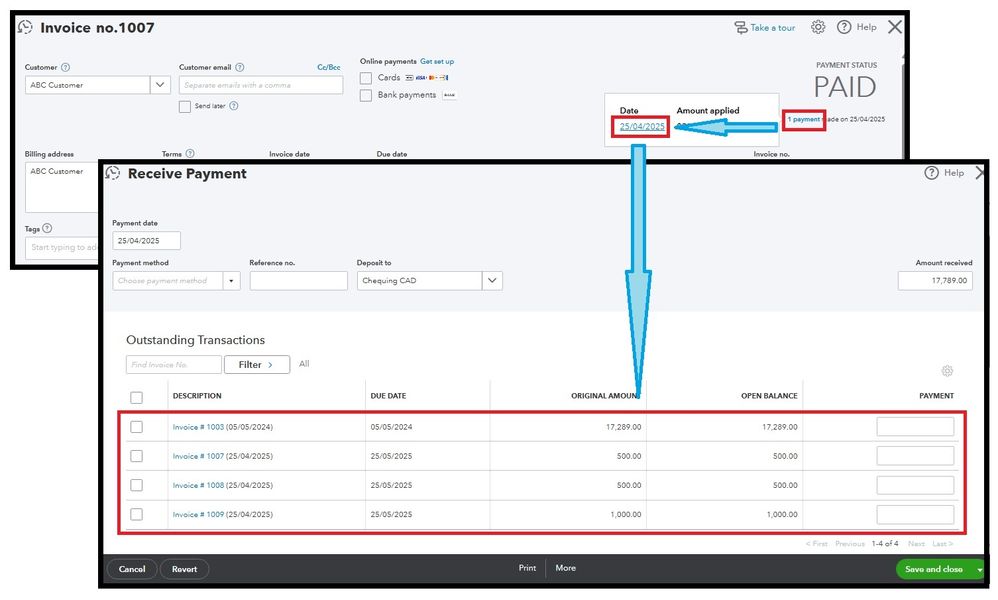Click the info icon next to Customer label
Screen dimensions: 998x600
click(65, 67)
